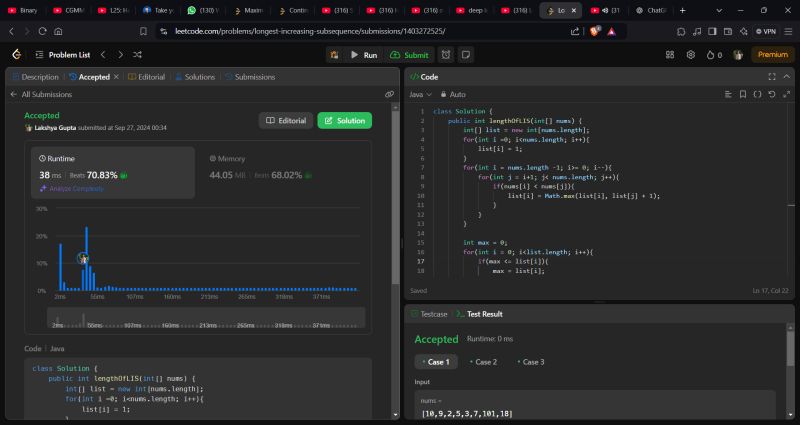The height and width of the screenshot is (425, 800).
Task: Select Case 2 result
Action: tap(483, 362)
